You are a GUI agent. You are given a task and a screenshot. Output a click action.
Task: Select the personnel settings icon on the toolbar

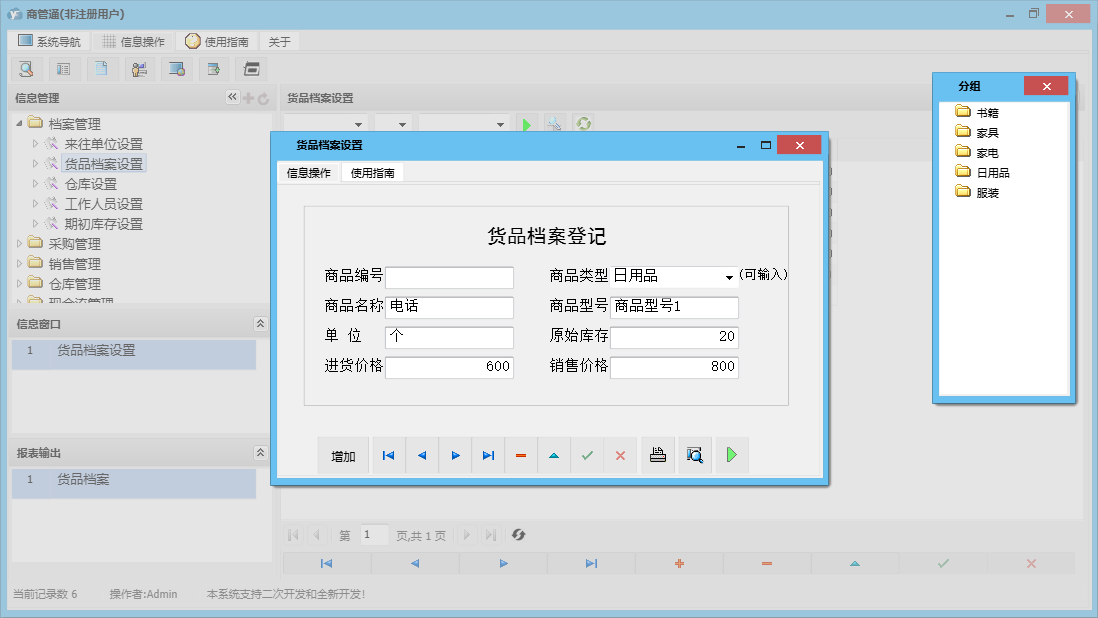pos(139,68)
